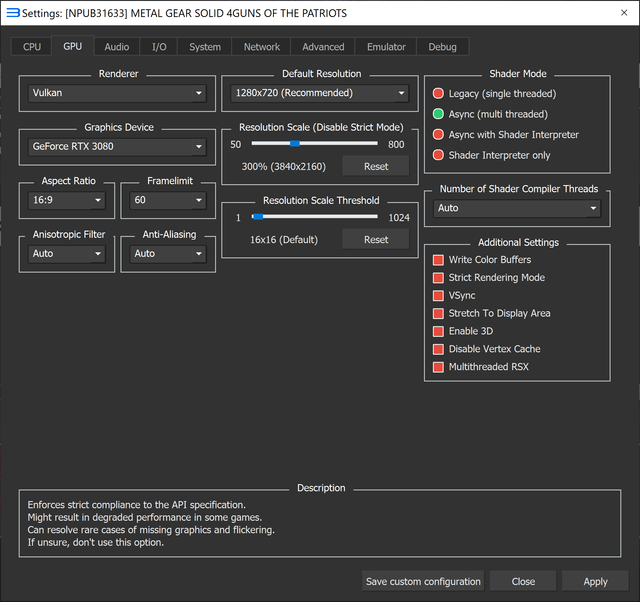640x602 pixels.
Task: Check the Enable 3D option
Action: (x=463, y=331)
